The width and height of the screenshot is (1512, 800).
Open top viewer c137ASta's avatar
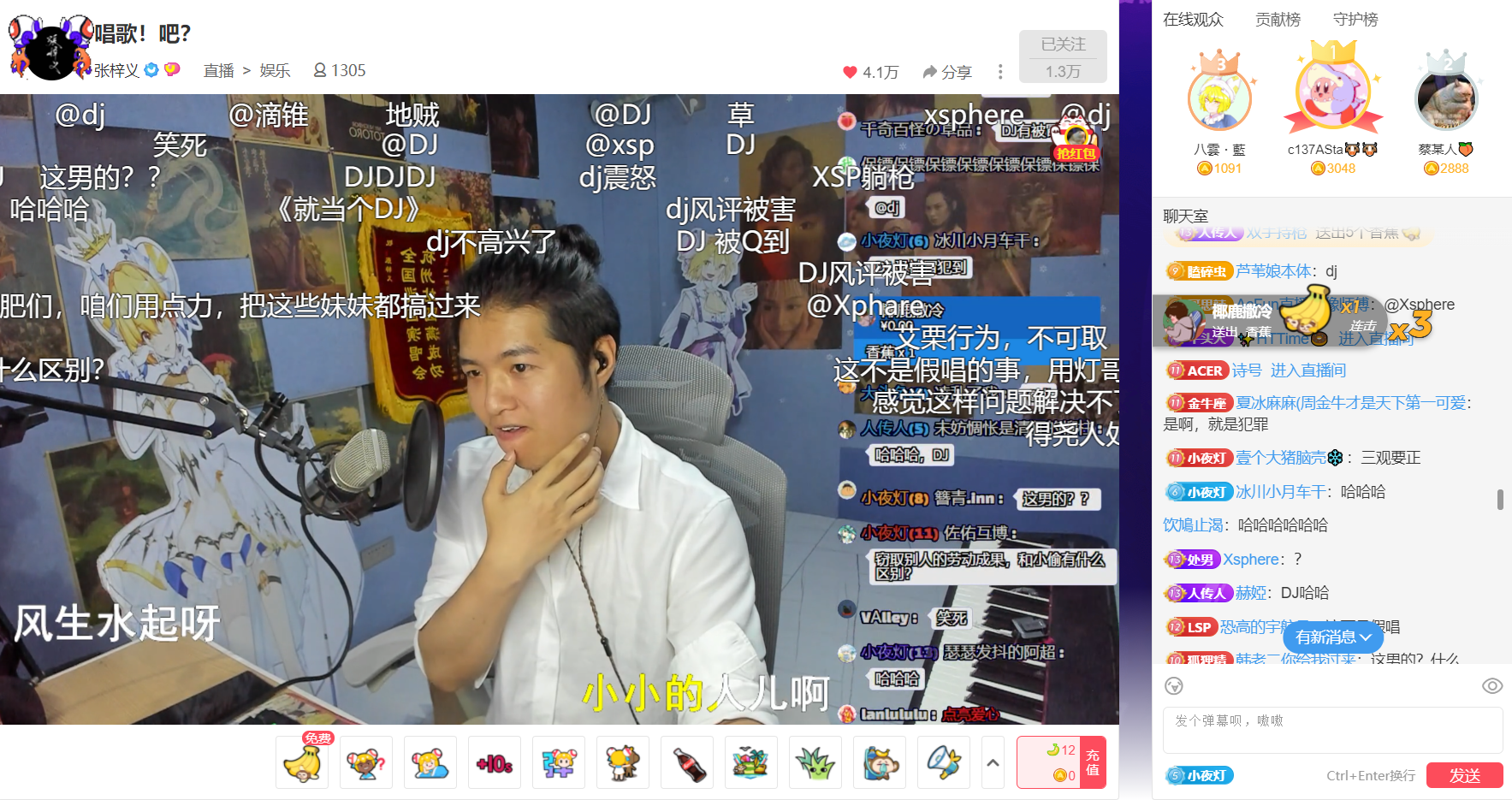[1332, 92]
